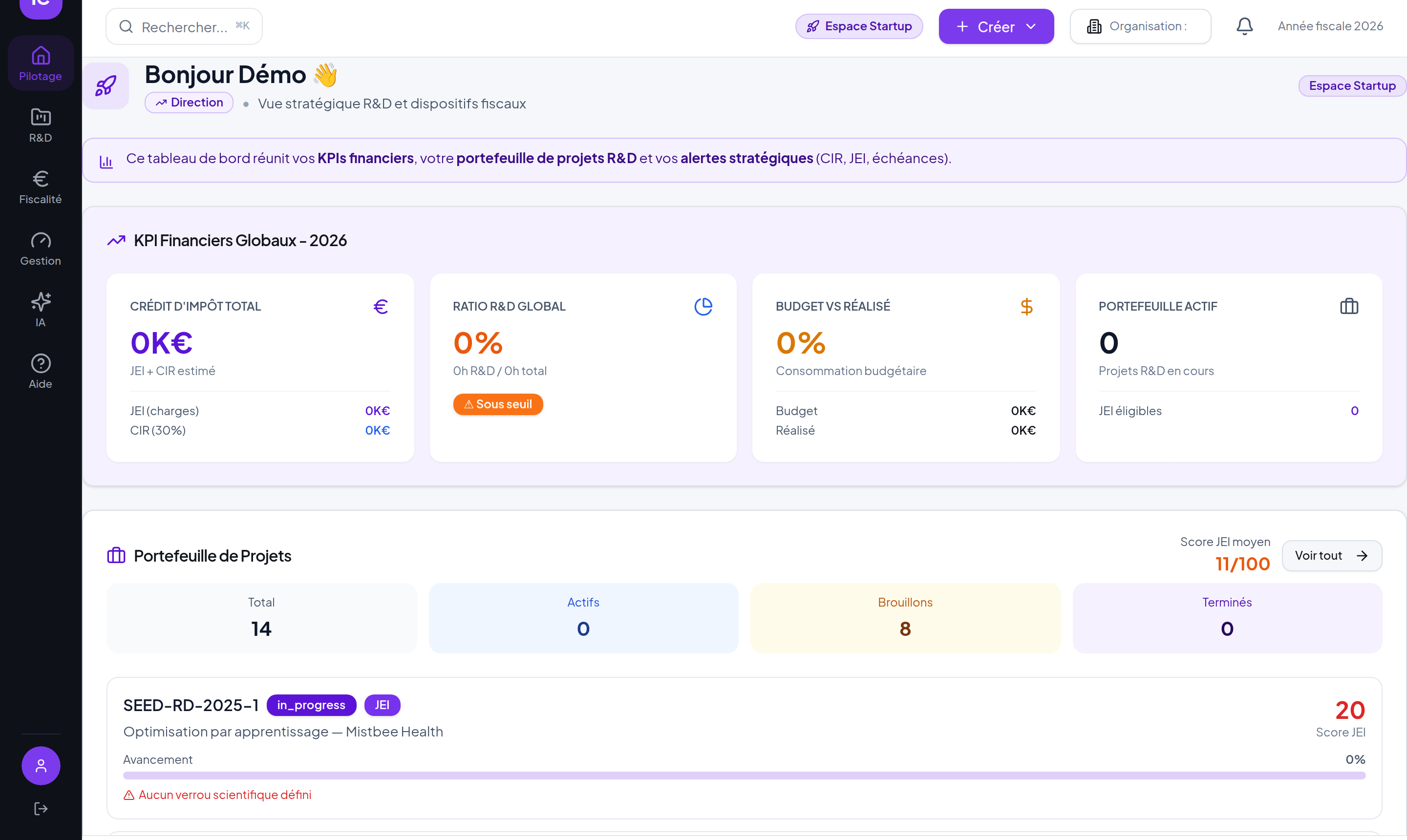Open the Organisation selector

[1140, 26]
